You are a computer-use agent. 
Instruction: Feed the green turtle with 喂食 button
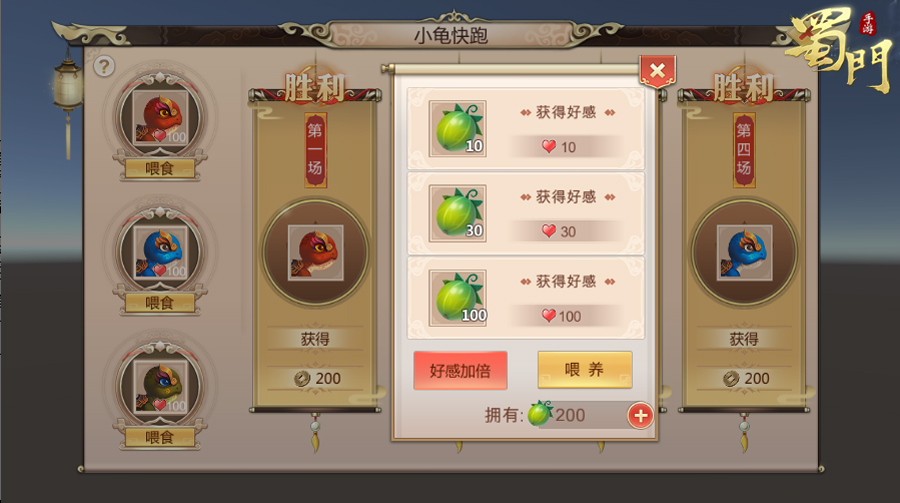[160, 438]
